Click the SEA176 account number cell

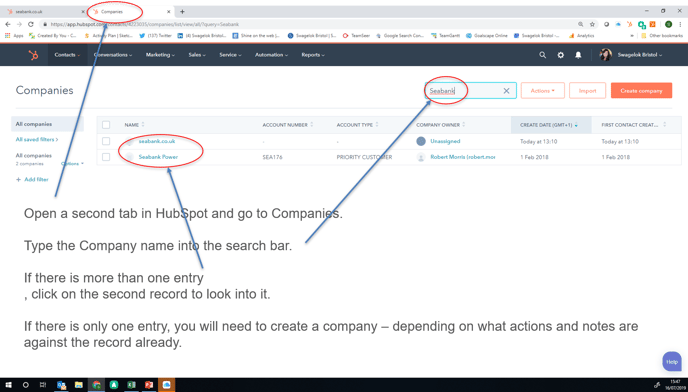(272, 157)
